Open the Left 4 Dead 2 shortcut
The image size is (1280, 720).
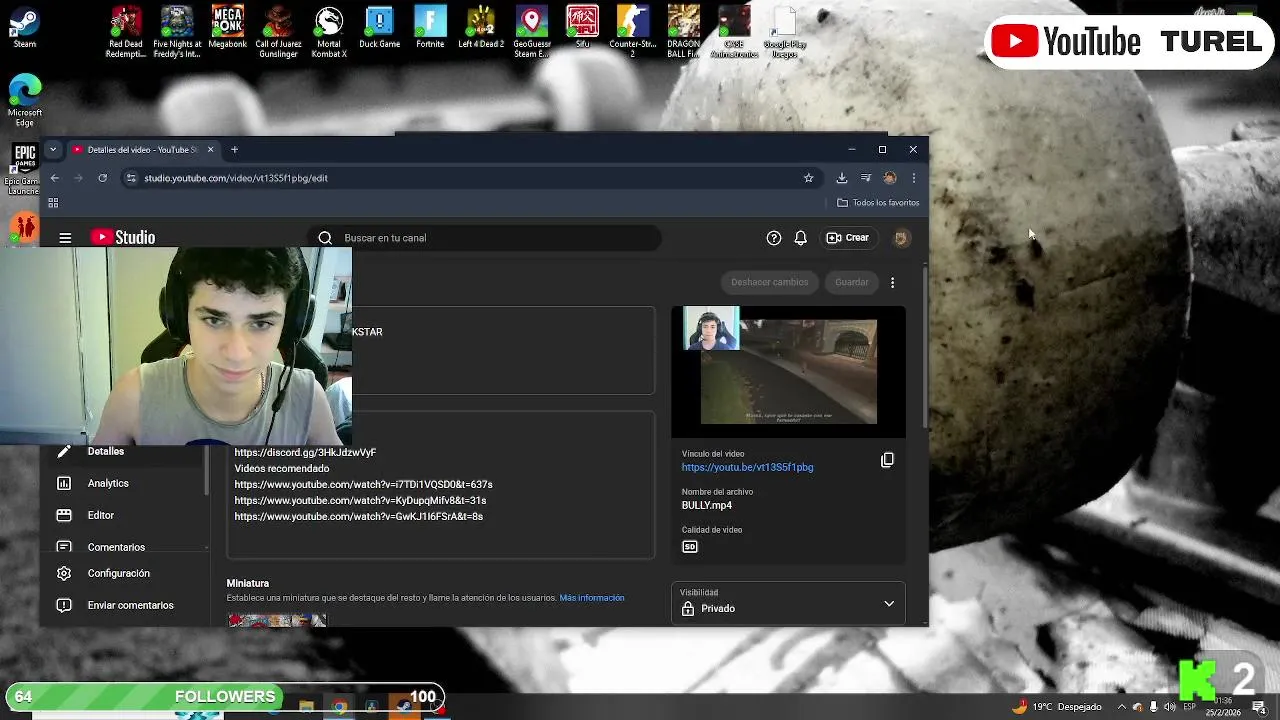click(481, 27)
